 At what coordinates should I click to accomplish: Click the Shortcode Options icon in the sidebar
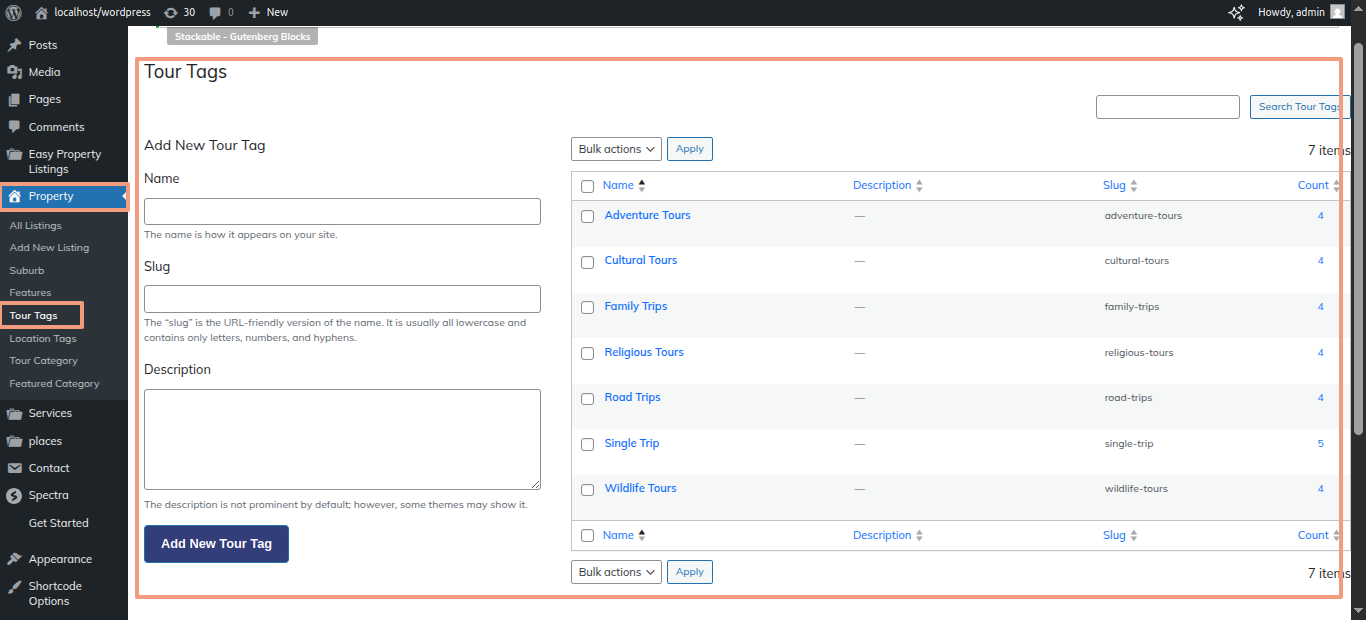(x=14, y=587)
